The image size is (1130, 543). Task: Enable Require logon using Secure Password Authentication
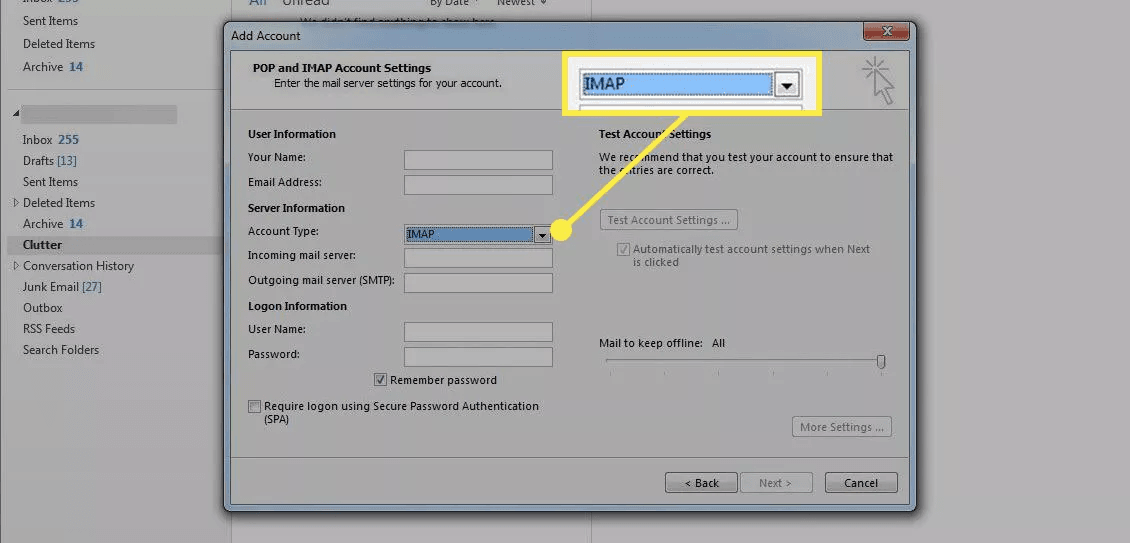pos(255,407)
